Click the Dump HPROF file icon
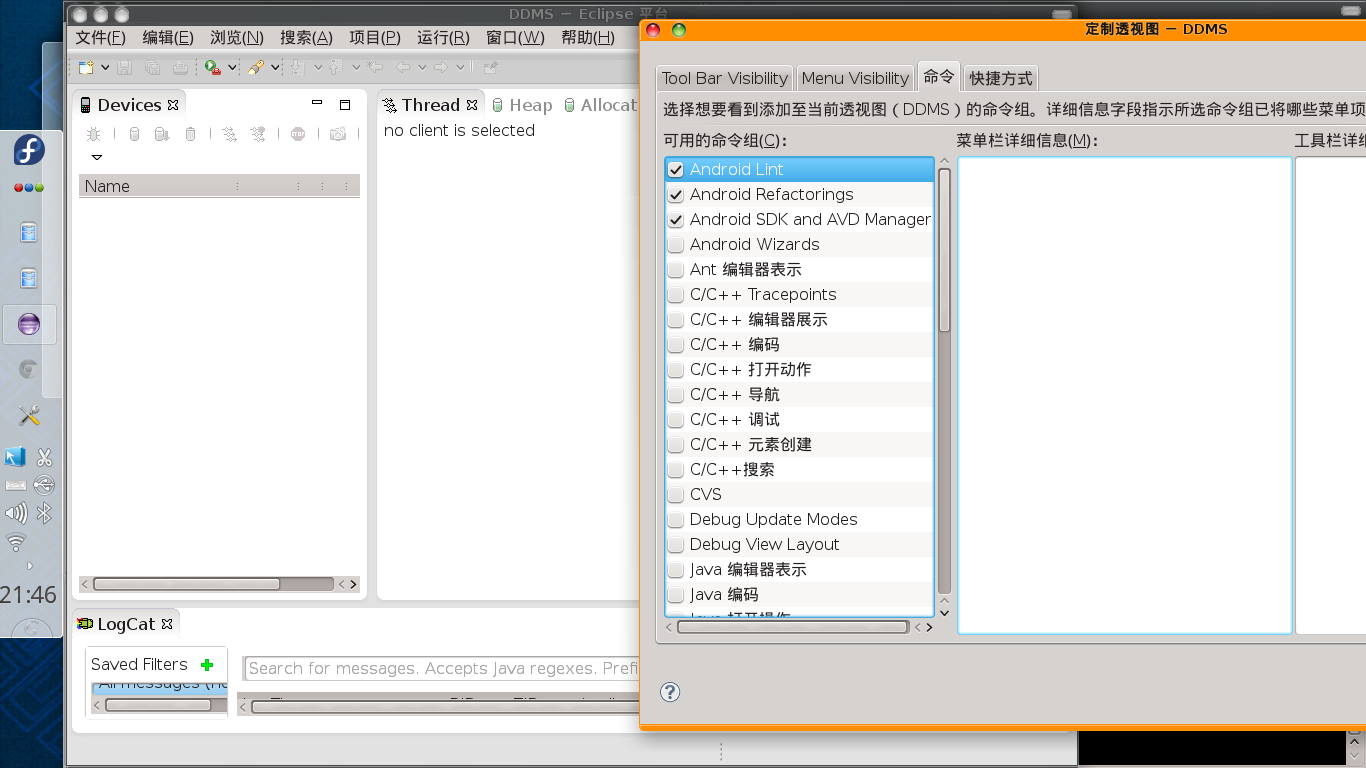 (x=162, y=134)
